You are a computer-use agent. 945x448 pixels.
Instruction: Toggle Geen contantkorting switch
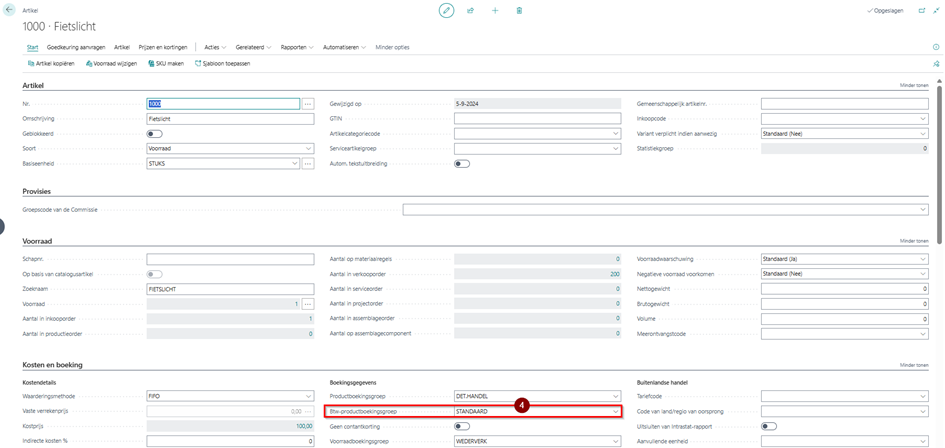461,426
